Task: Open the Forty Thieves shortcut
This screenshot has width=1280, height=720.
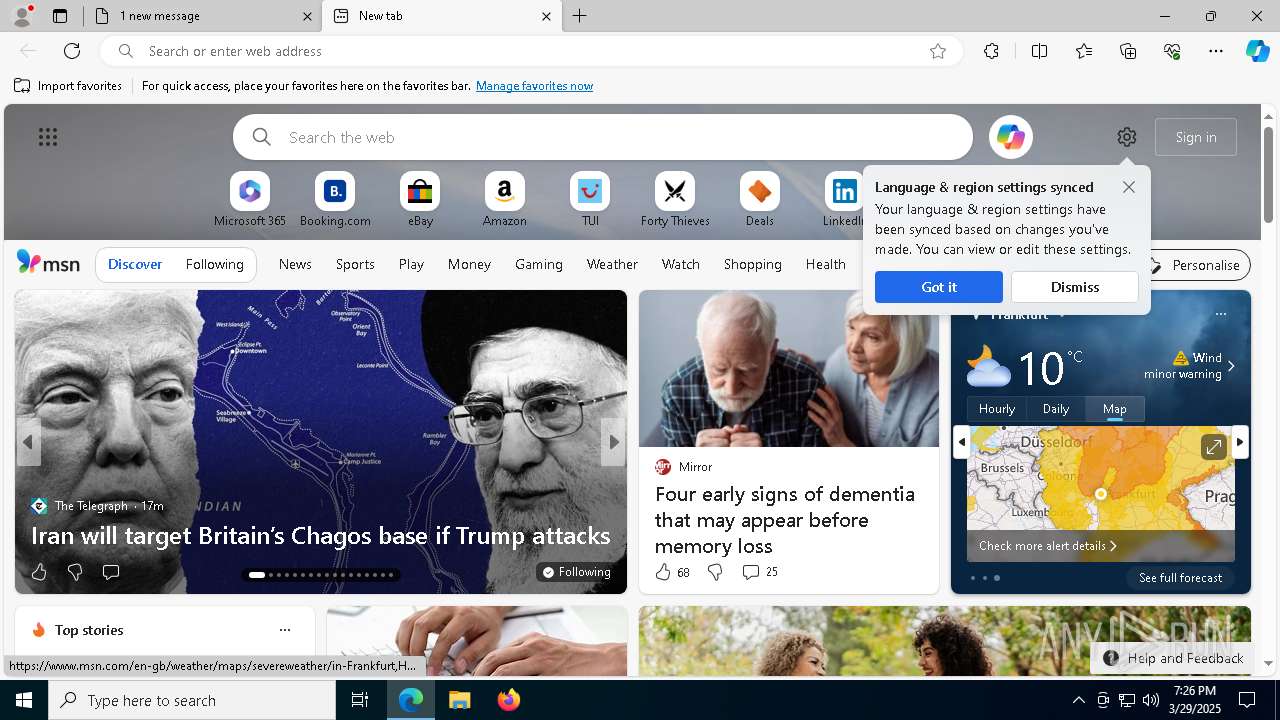Action: (x=675, y=200)
